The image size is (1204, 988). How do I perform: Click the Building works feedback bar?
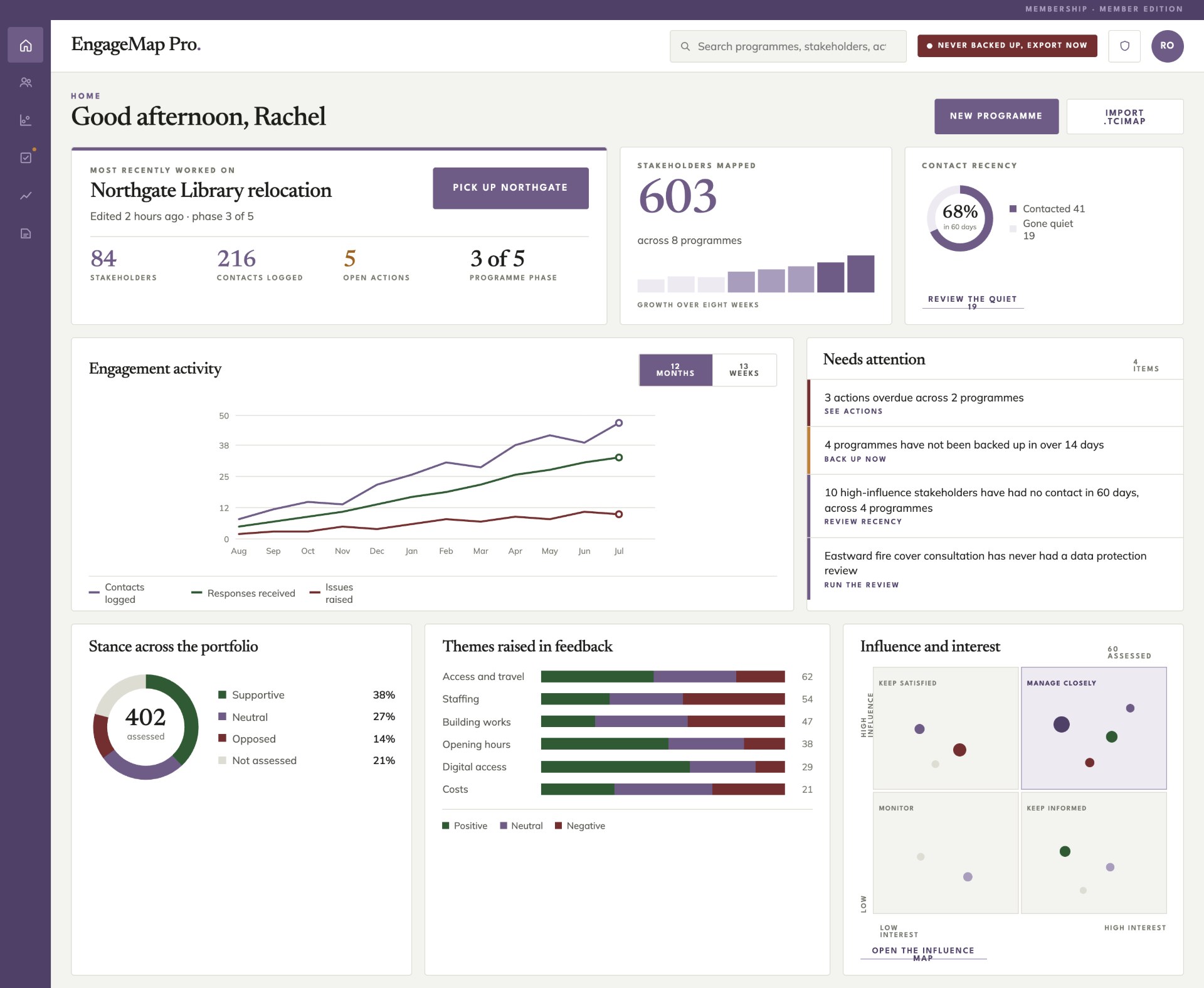(x=663, y=721)
